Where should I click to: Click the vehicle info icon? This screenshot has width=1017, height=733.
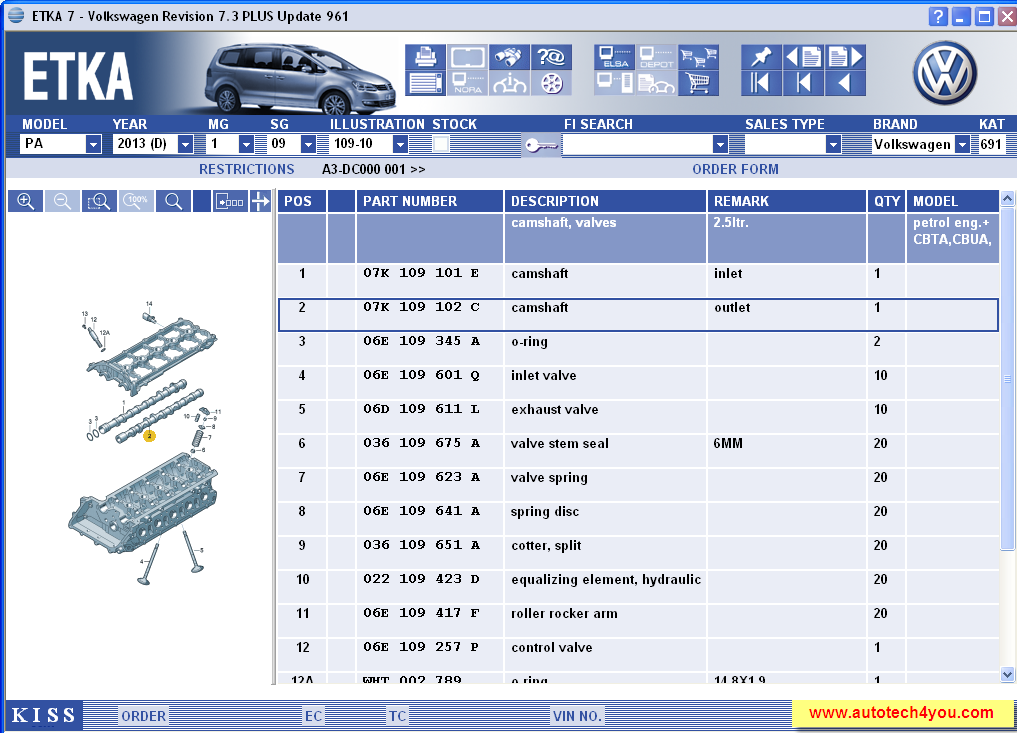pyautogui.click(x=509, y=84)
